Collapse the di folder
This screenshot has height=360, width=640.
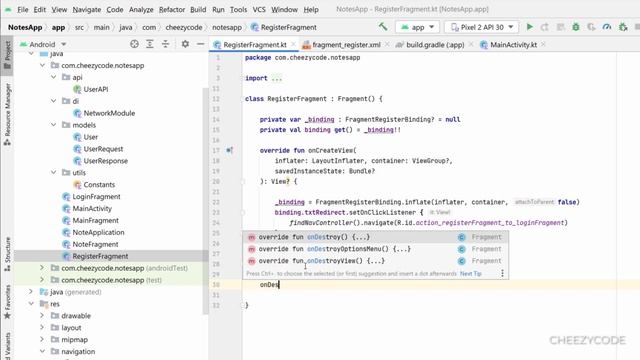point(53,101)
